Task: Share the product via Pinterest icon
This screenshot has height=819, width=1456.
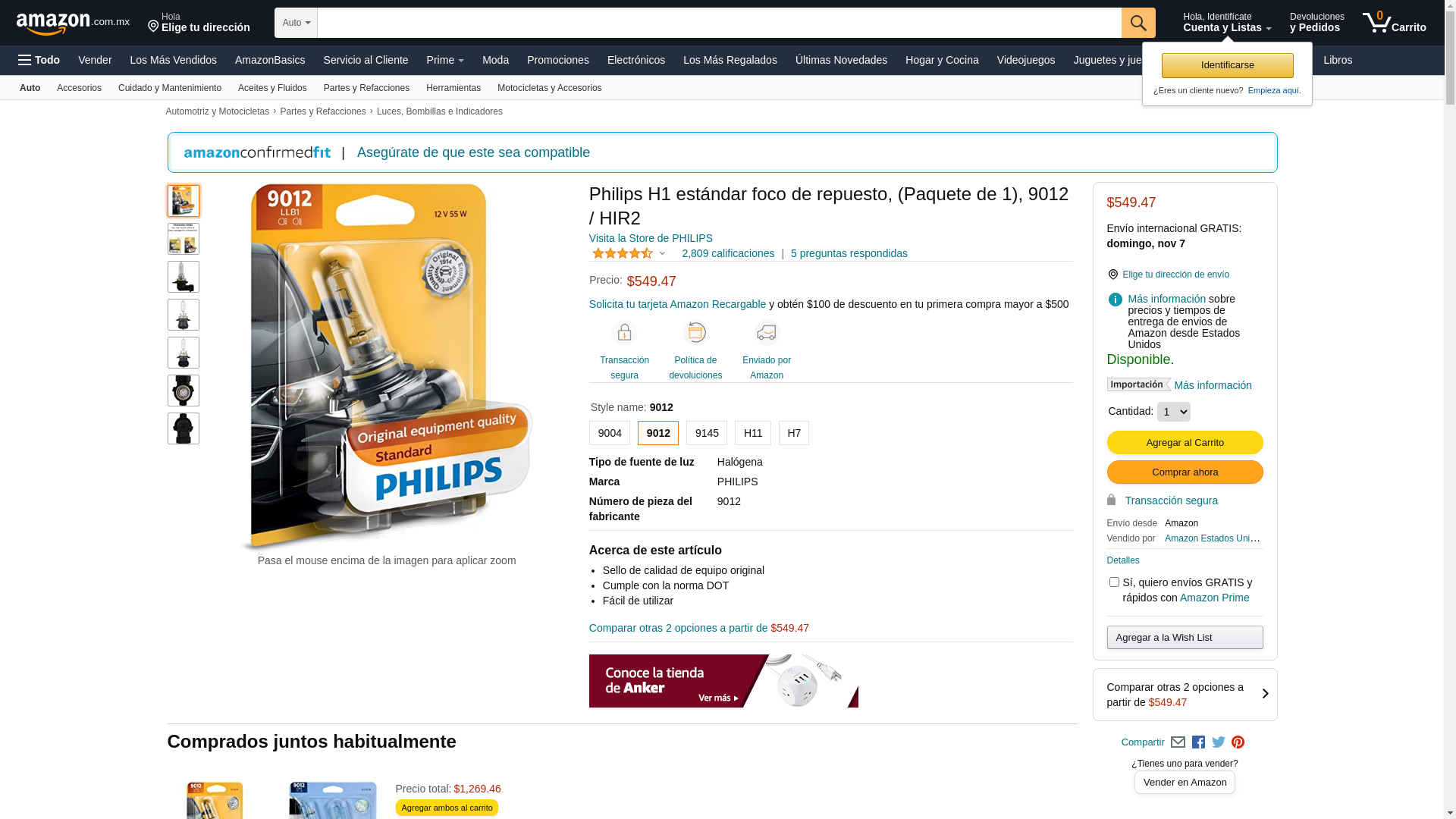Action: tap(1238, 742)
